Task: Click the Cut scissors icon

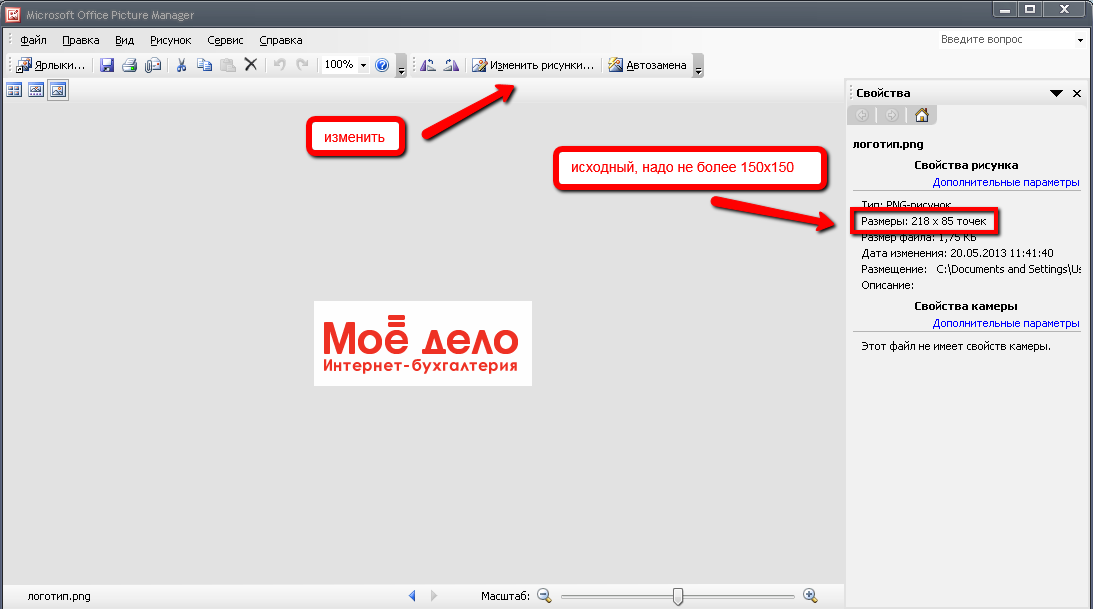Action: click(181, 65)
